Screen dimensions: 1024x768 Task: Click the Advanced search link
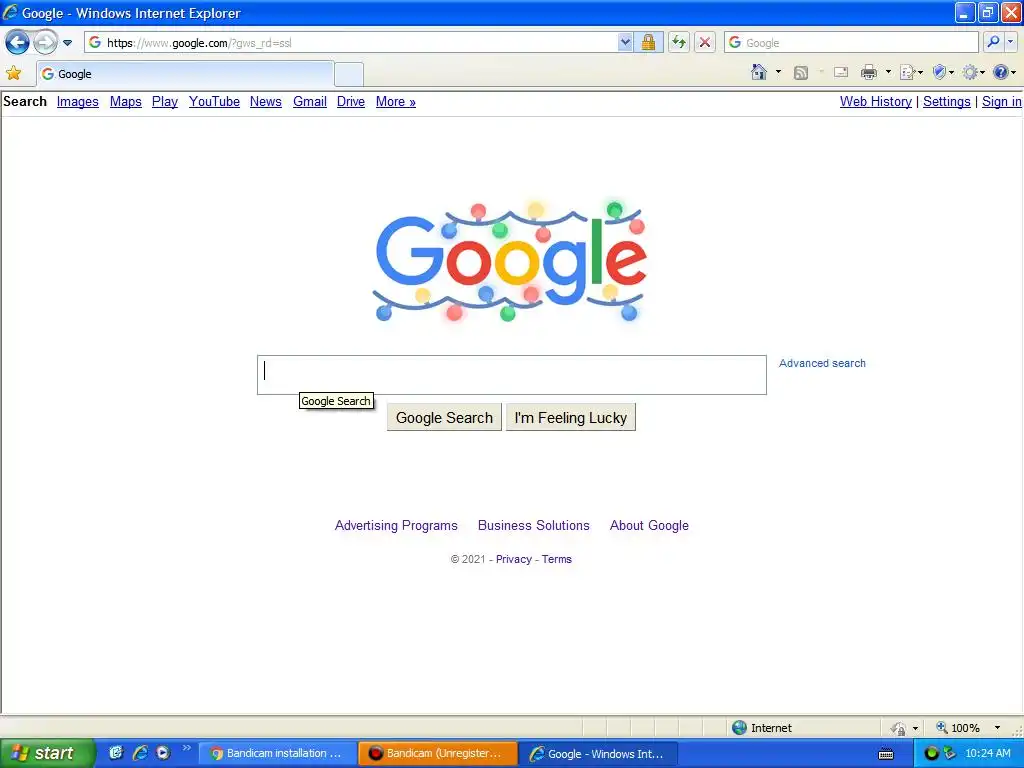[822, 363]
